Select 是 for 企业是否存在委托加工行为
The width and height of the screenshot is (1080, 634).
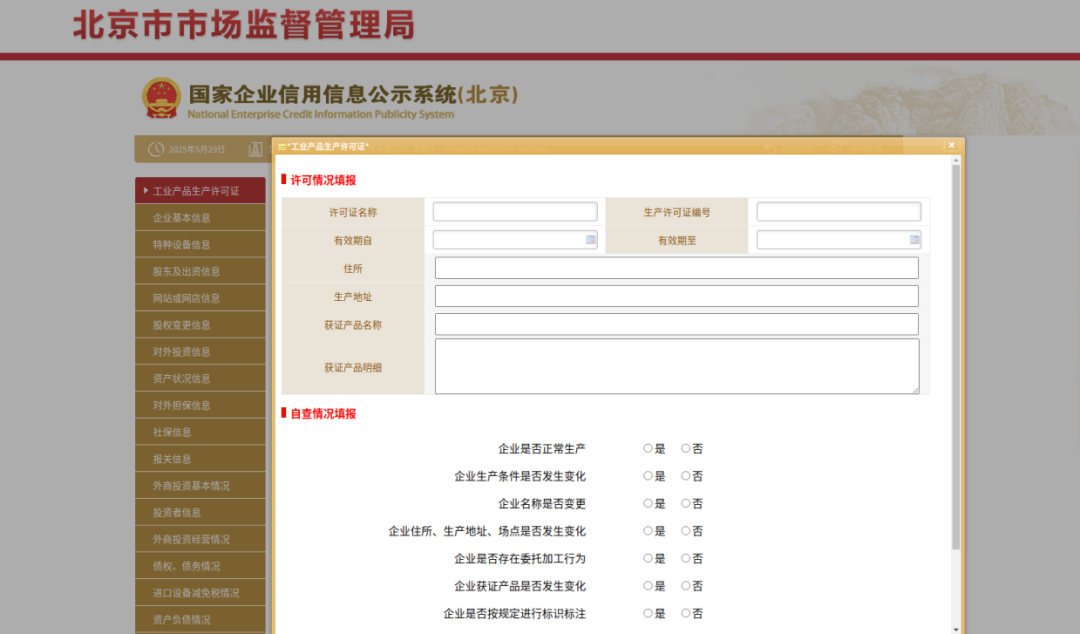tap(647, 559)
